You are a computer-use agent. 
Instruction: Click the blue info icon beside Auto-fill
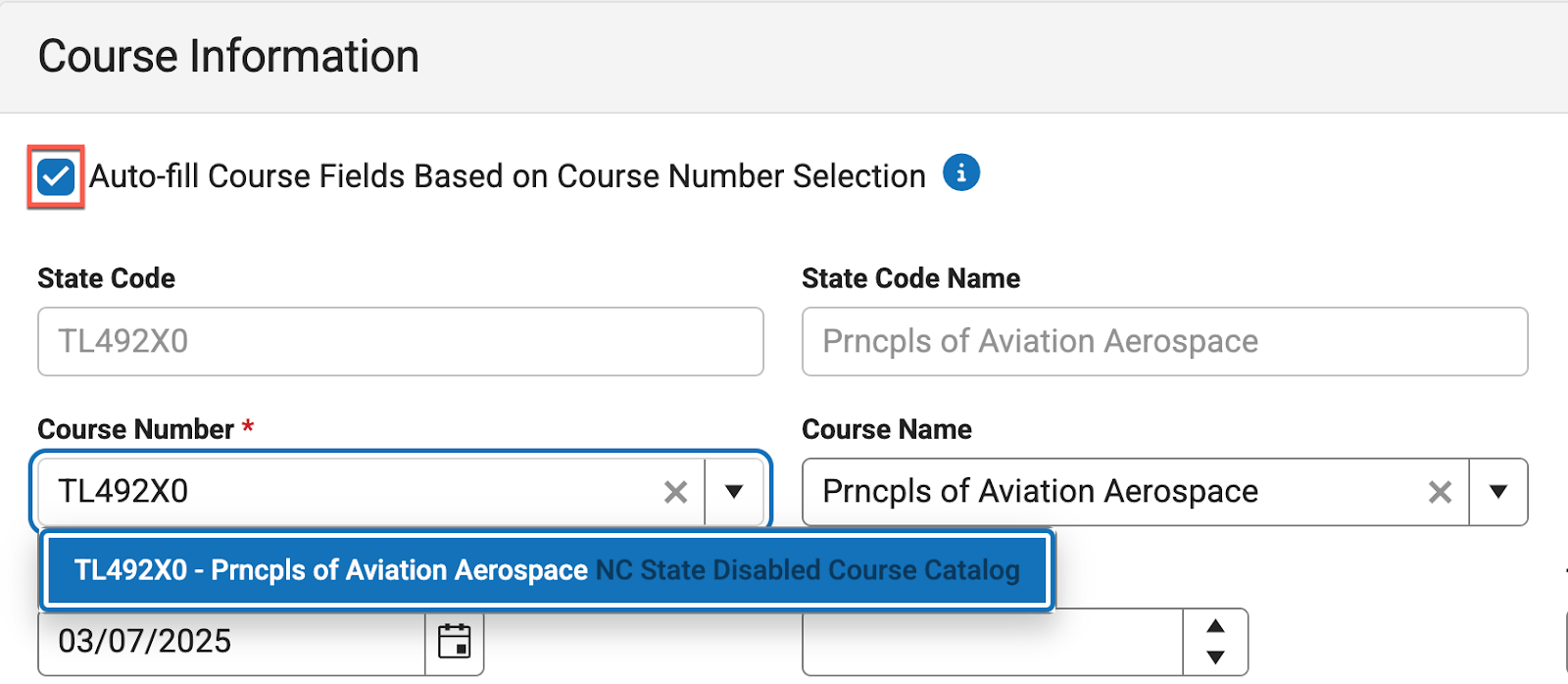pyautogui.click(x=960, y=173)
